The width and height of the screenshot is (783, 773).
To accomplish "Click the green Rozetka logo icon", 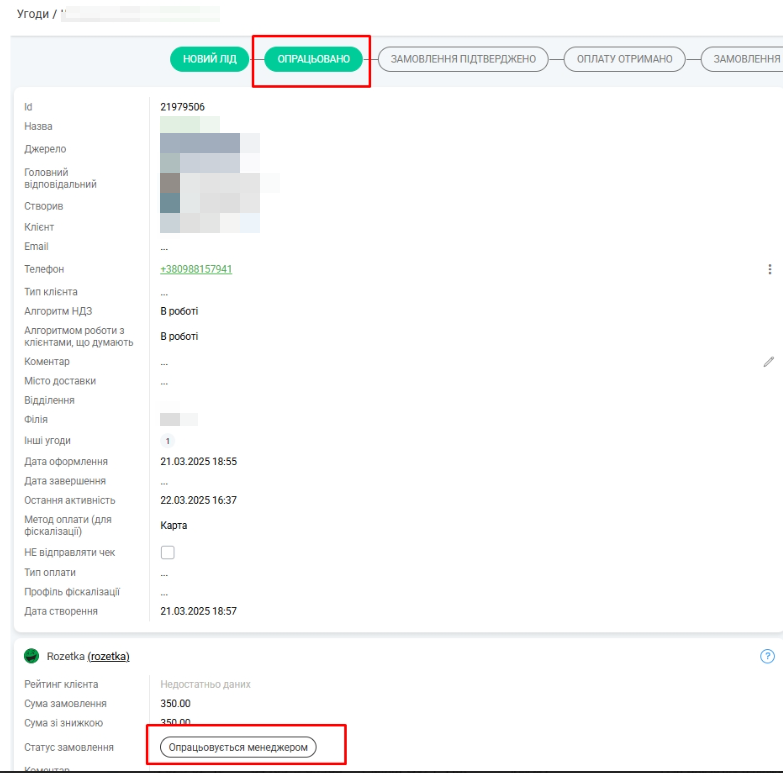I will (31, 656).
